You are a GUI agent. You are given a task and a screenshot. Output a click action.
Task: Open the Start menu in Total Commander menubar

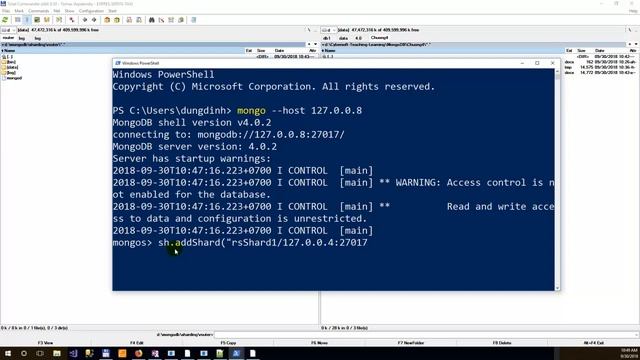coord(112,11)
